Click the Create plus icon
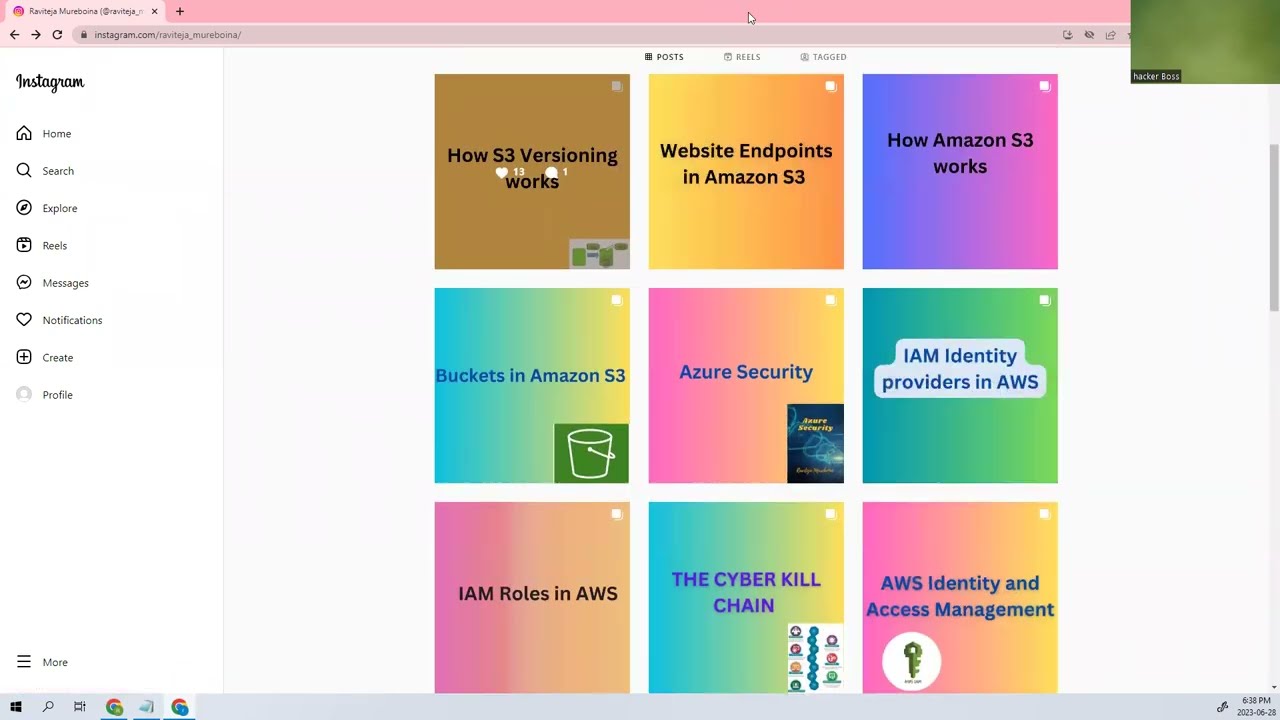Image resolution: width=1280 pixels, height=720 pixels. (24, 357)
